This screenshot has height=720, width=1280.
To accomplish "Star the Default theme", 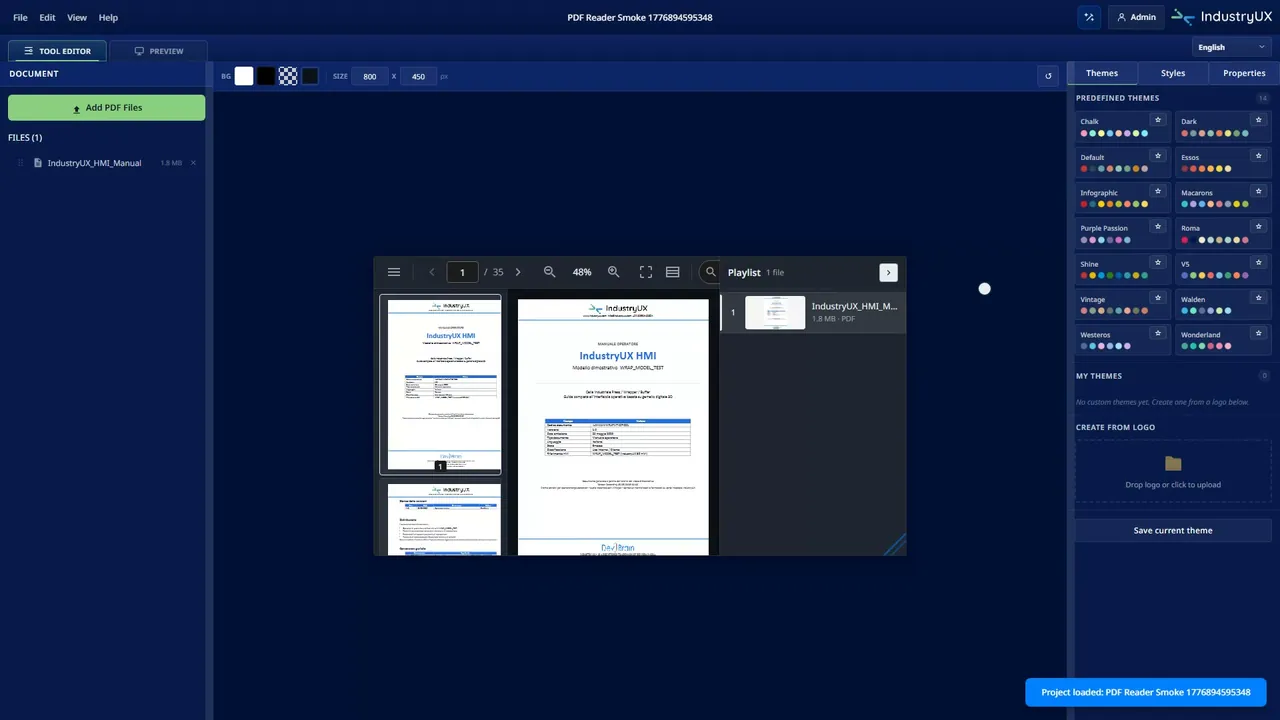I will pyautogui.click(x=1158, y=156).
